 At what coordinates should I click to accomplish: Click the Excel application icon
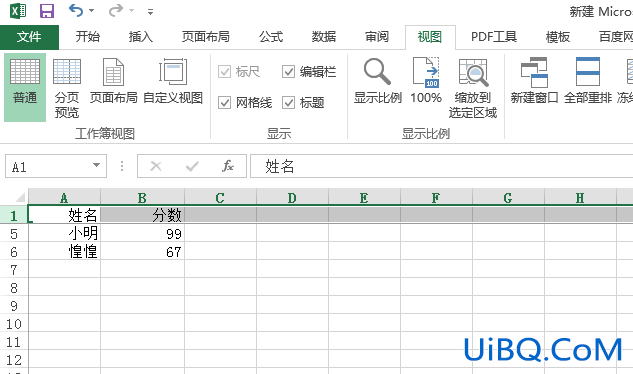[18, 11]
